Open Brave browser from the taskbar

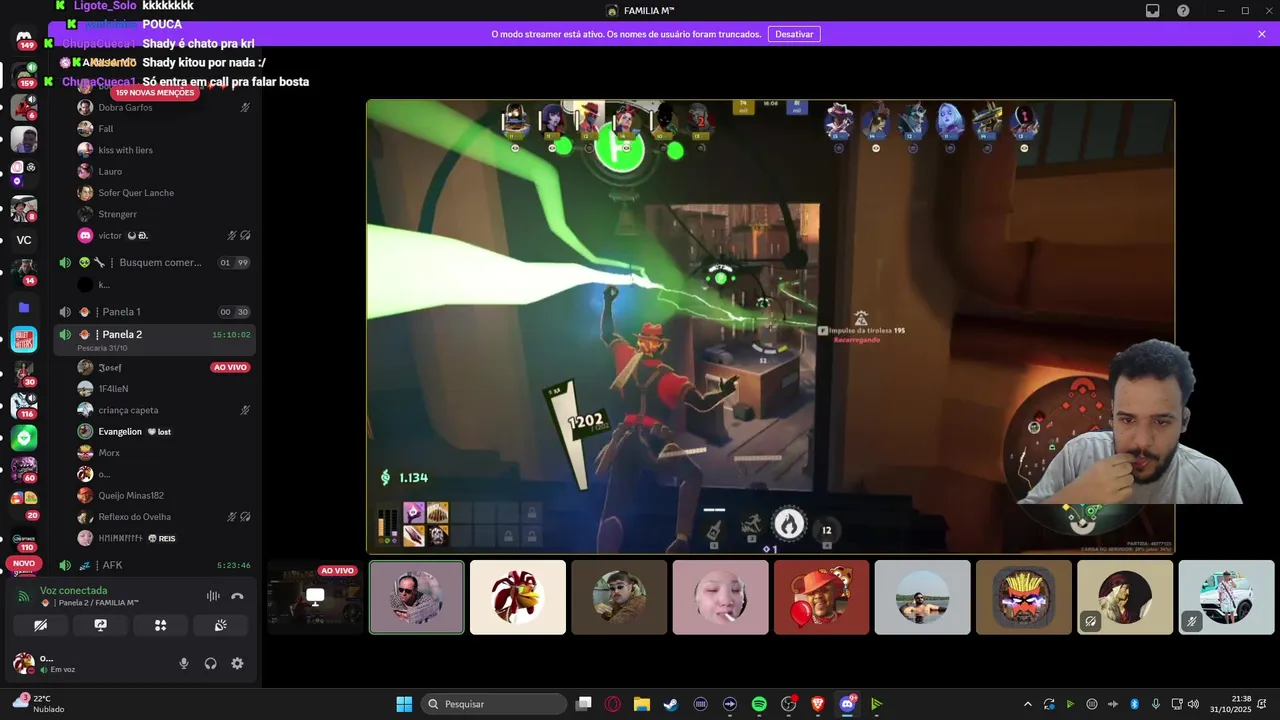[x=818, y=704]
